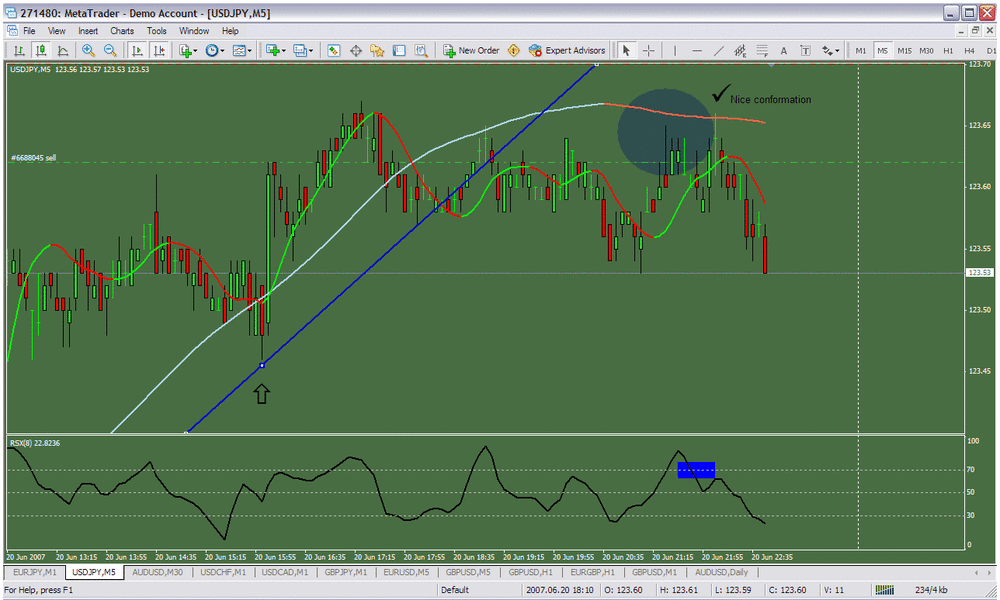Open the MetaEditor yellow diamond icon
This screenshot has height=600, width=1000.
[513, 50]
